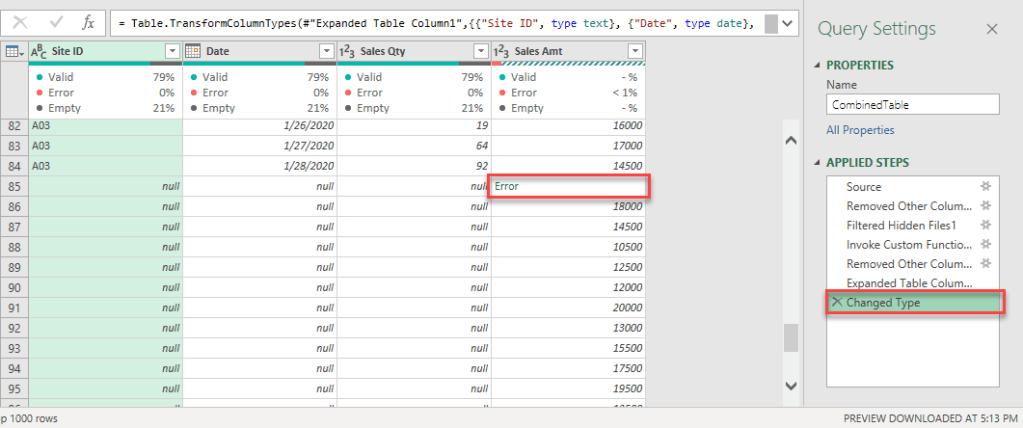Open the table menu icon in grid corner
The image size is (1023, 428).
click(13, 51)
